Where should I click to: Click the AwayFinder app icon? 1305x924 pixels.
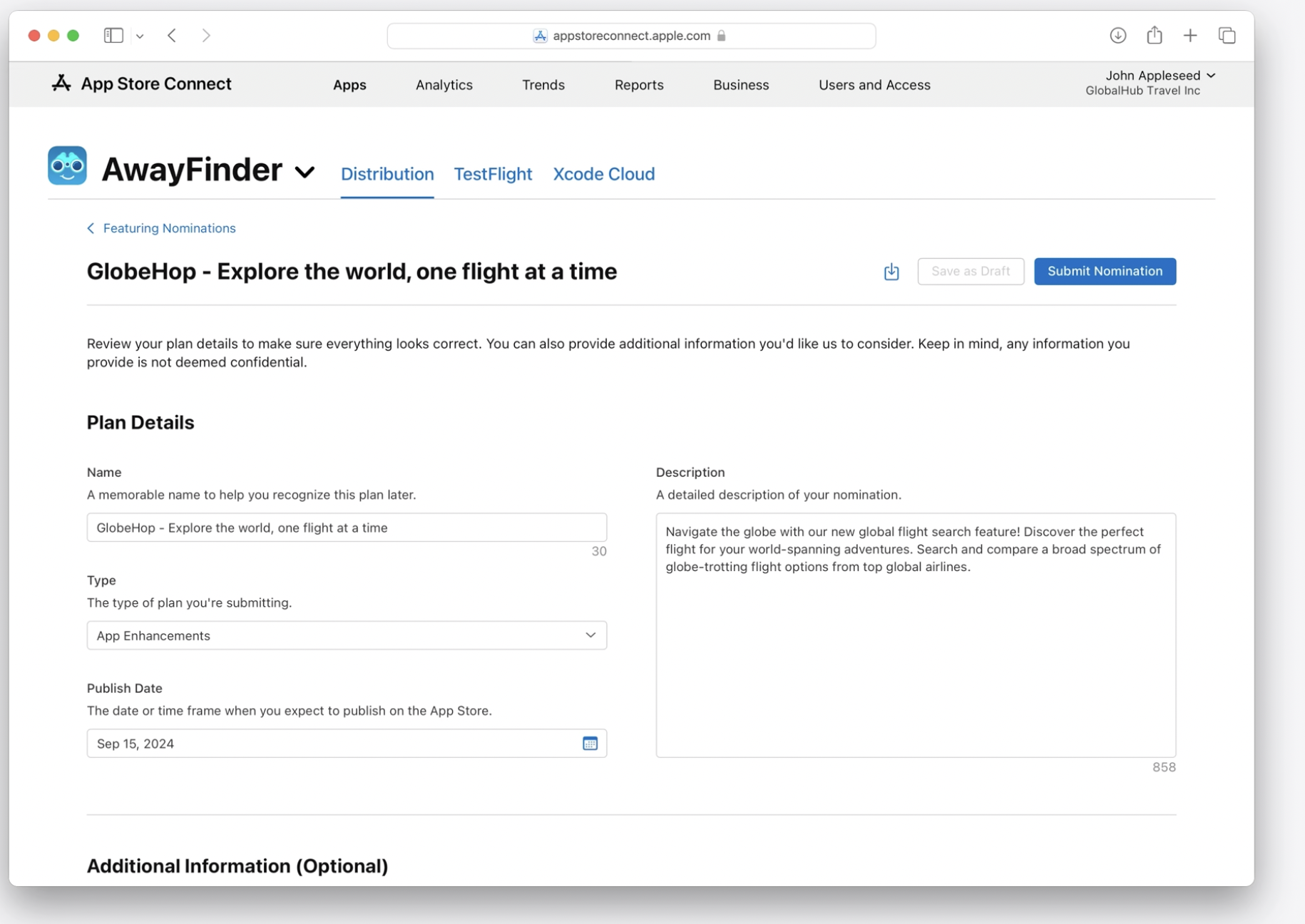click(67, 165)
